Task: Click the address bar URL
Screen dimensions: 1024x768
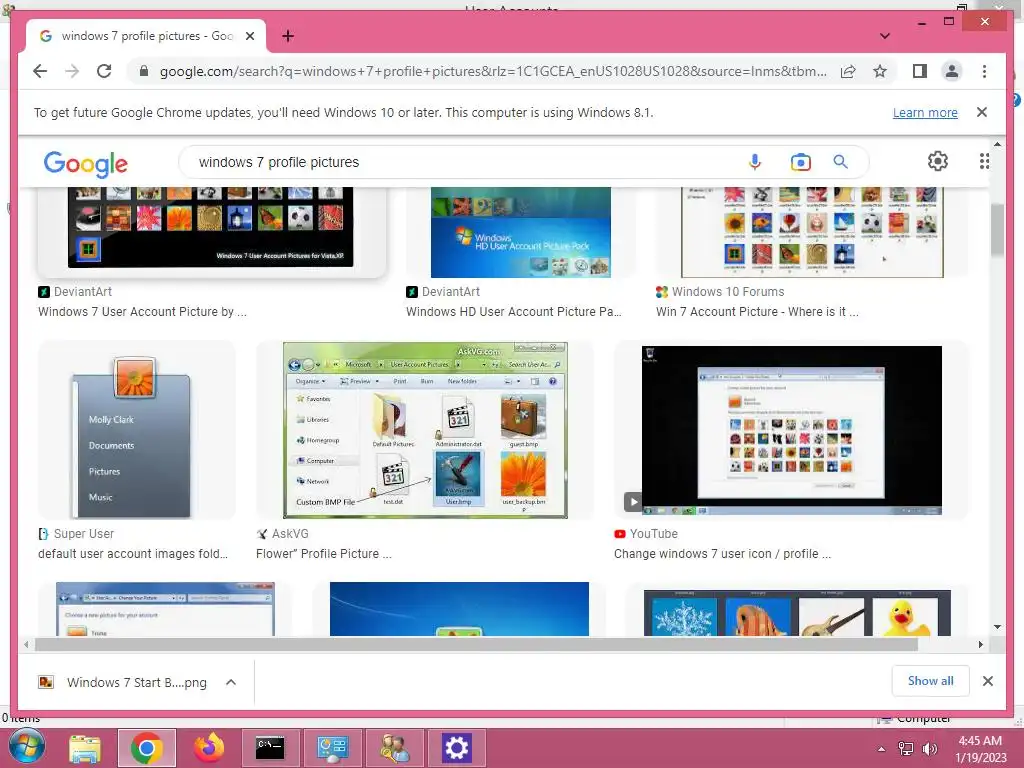Action: [493, 71]
